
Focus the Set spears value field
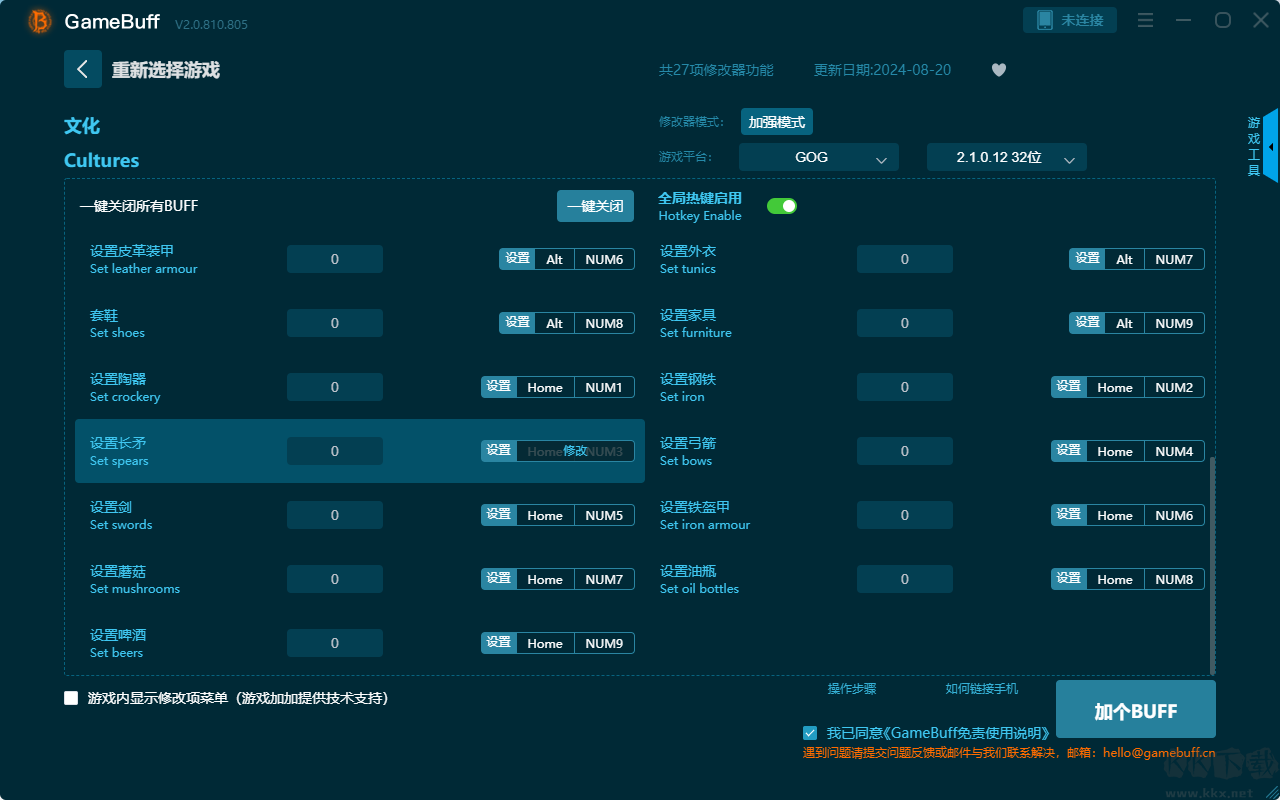coord(335,451)
